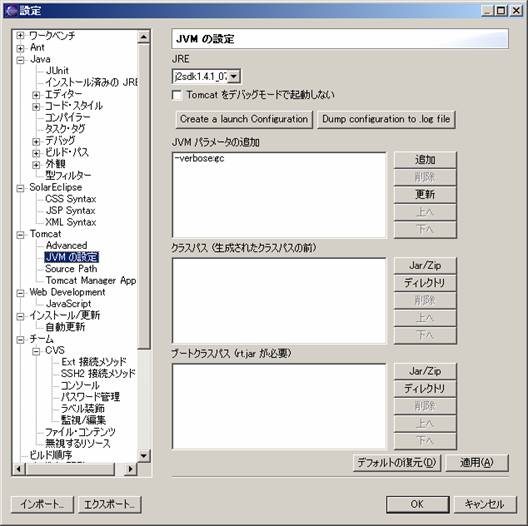Viewport: 528px width, 526px height.
Task: Select JUnit in the preferences tree
Action: [x=57, y=70]
